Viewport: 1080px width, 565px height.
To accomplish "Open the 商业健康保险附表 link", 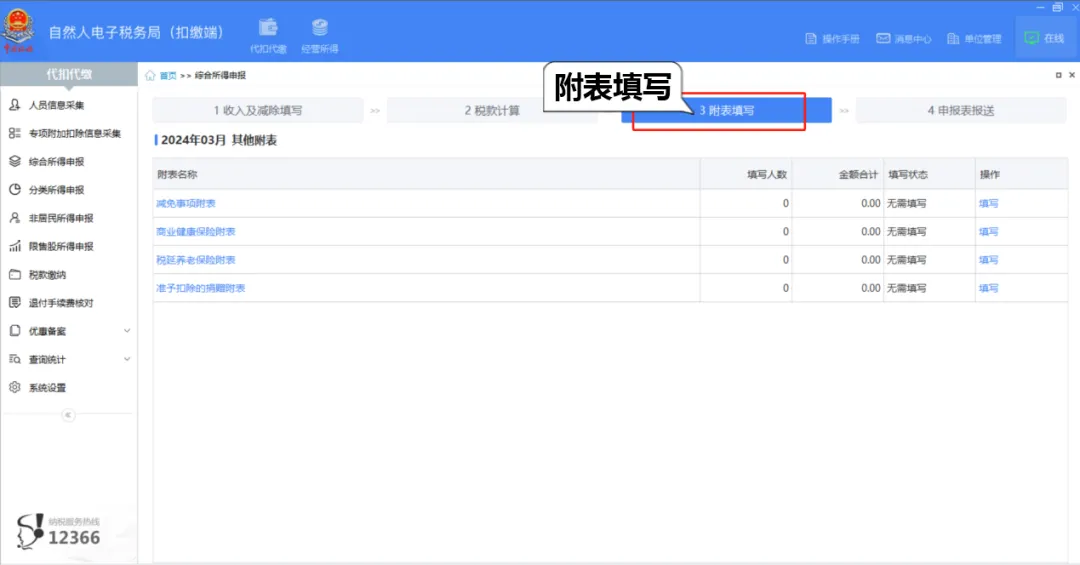I will click(x=196, y=232).
